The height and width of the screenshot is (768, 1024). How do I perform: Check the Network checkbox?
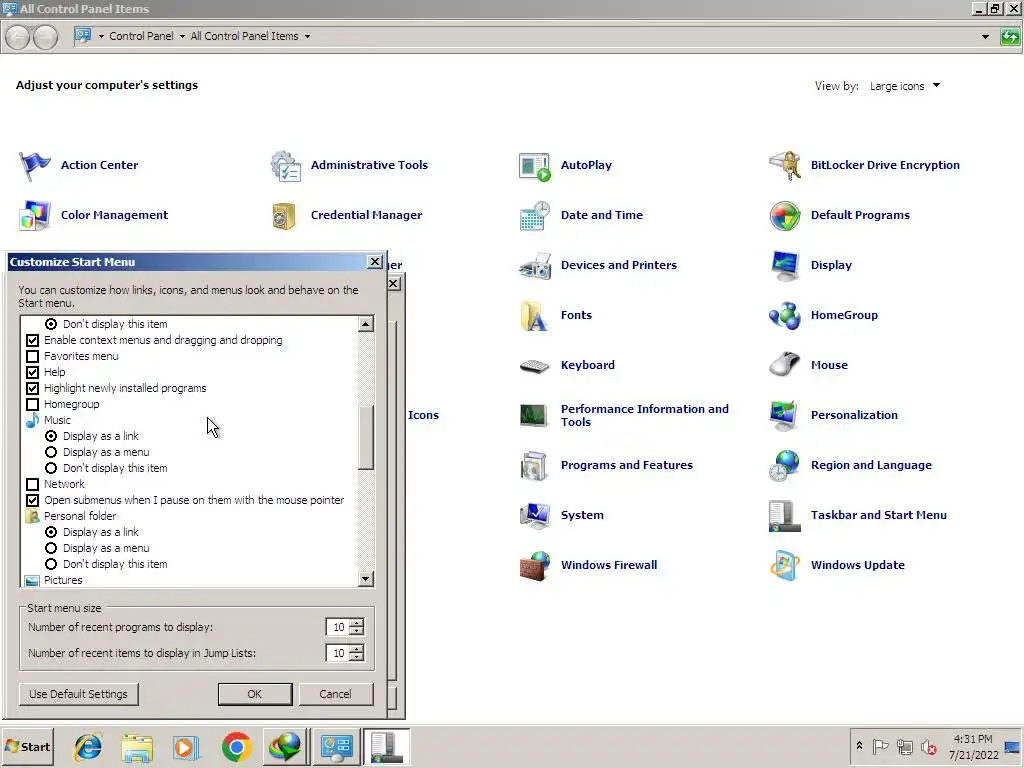(x=32, y=485)
